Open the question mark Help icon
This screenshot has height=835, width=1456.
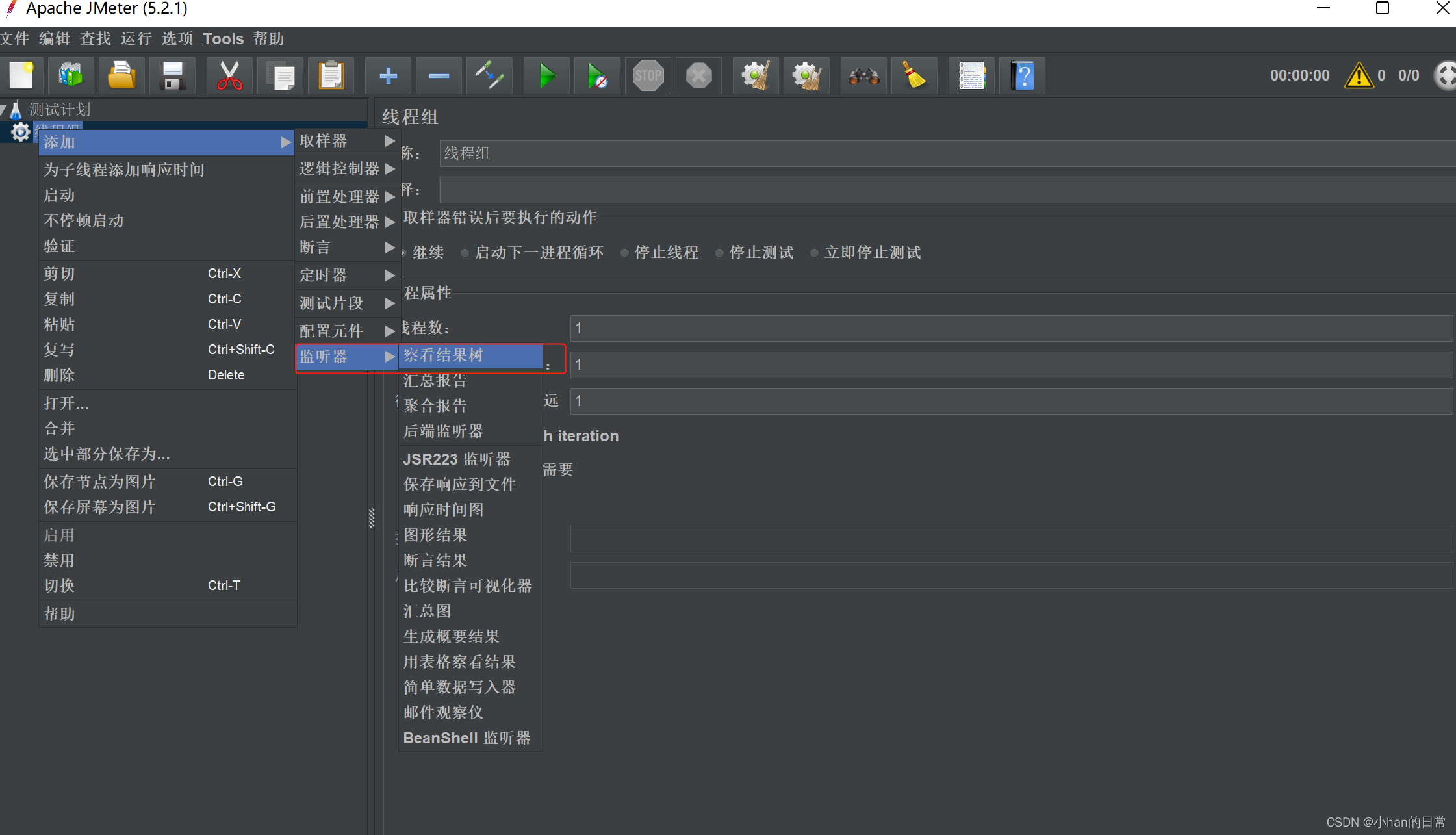(x=1022, y=76)
